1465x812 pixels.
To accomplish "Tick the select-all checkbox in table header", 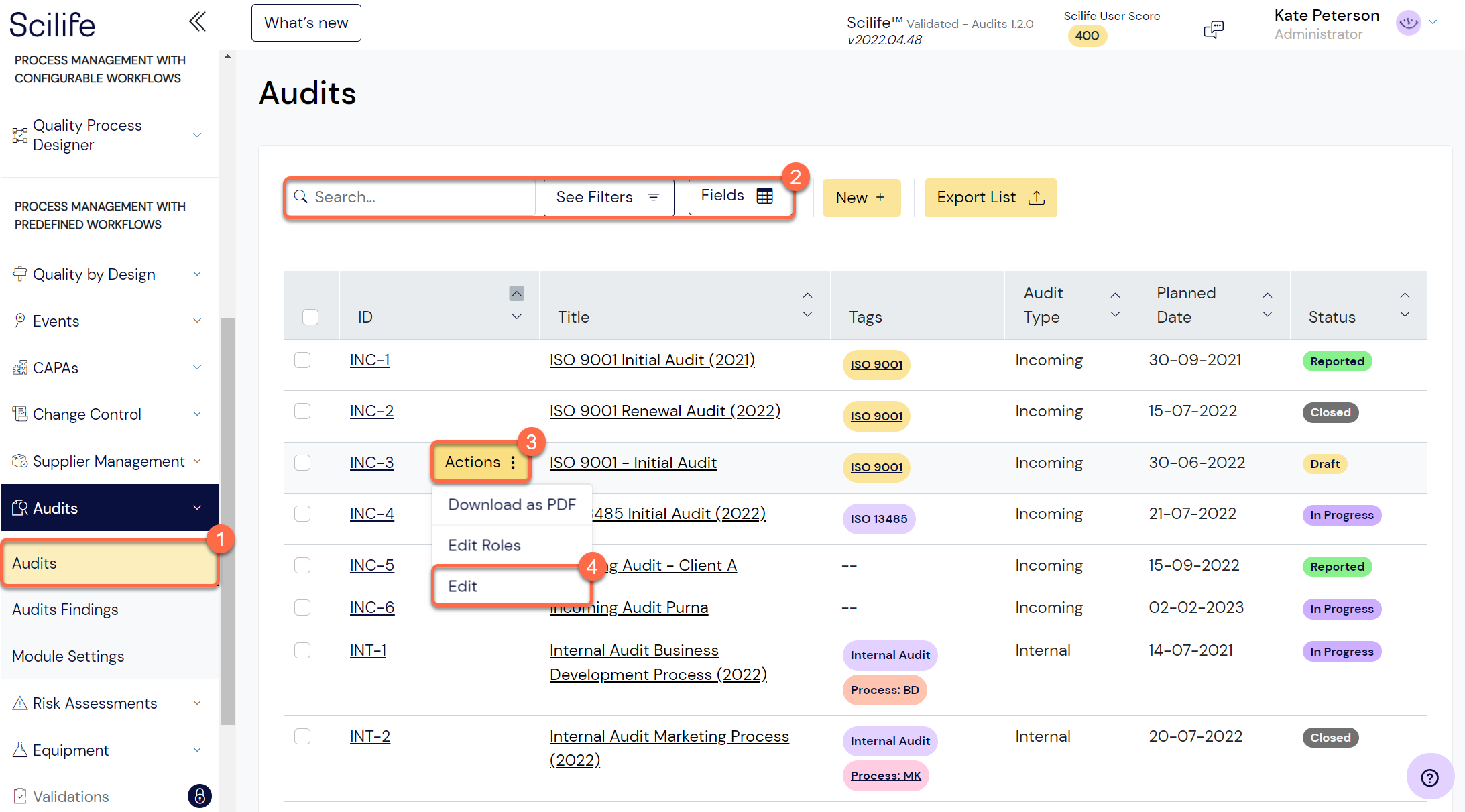I will (310, 316).
